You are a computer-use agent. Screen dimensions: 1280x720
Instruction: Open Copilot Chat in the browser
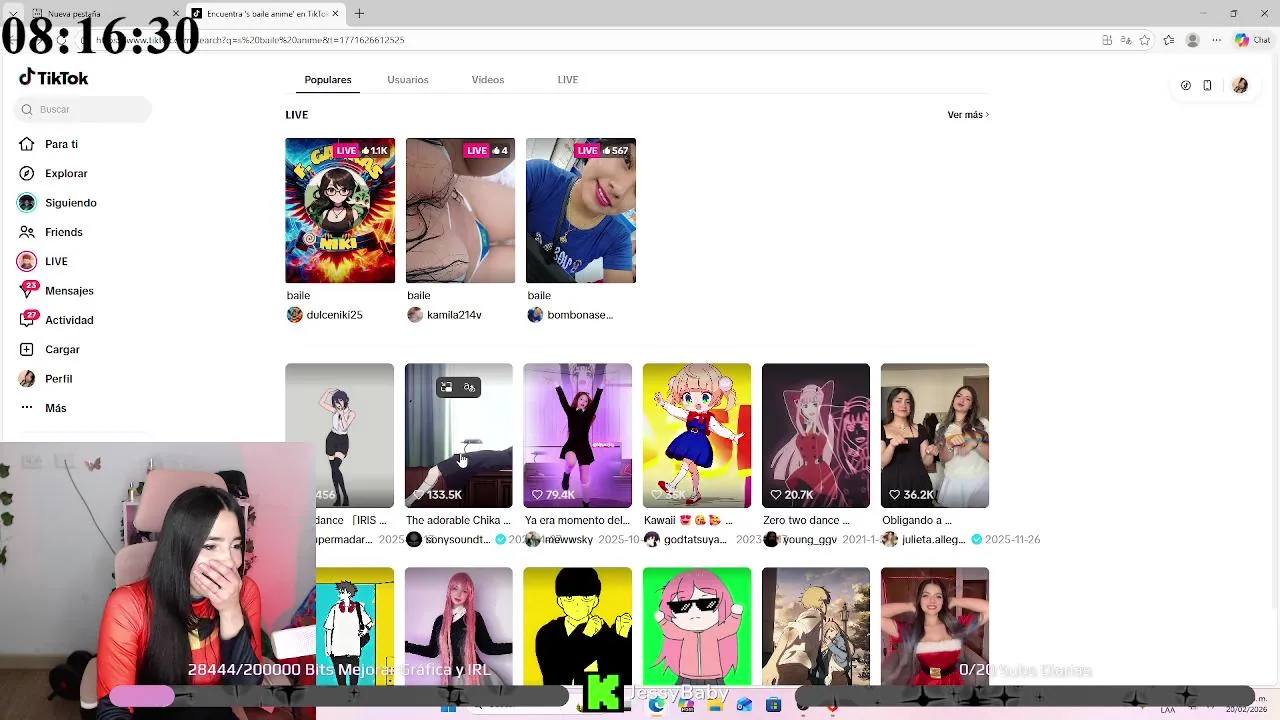tap(1252, 40)
